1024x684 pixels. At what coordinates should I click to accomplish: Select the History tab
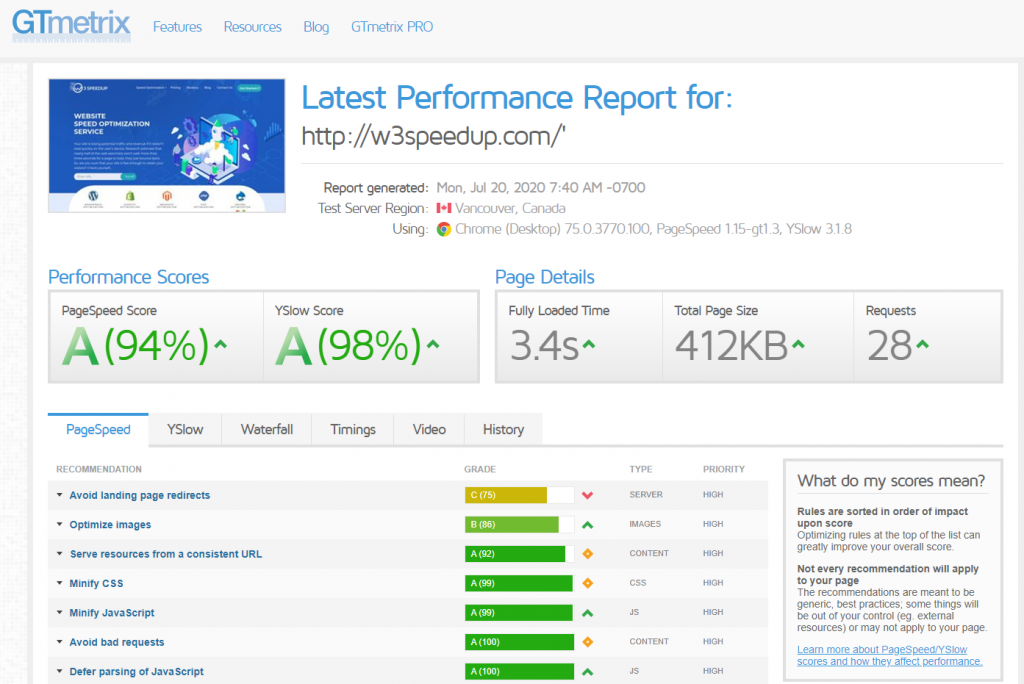point(503,429)
